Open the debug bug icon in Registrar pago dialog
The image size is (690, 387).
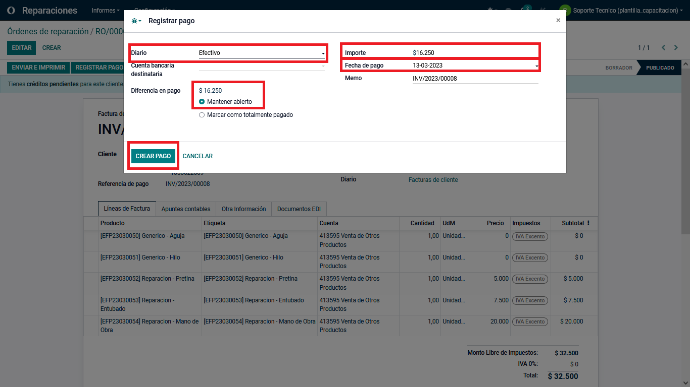tap(136, 21)
